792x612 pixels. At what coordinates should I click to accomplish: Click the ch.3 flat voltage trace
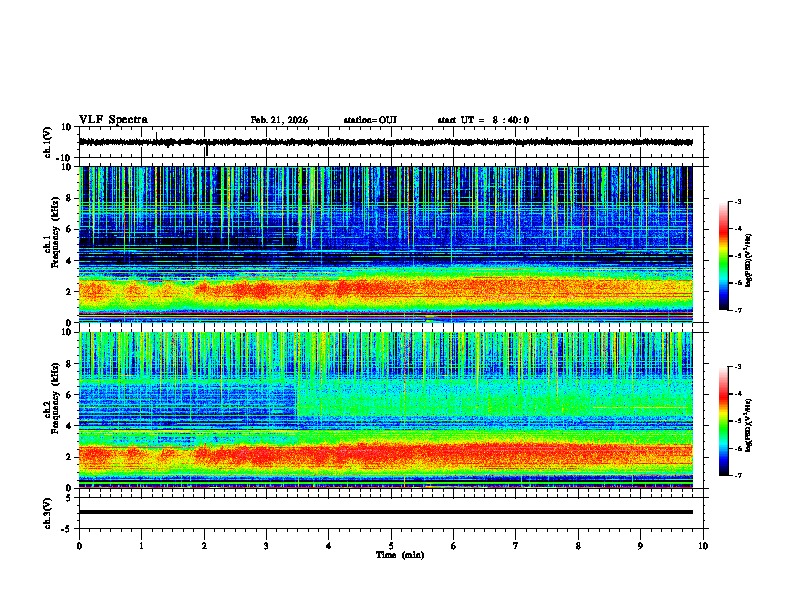click(385, 512)
